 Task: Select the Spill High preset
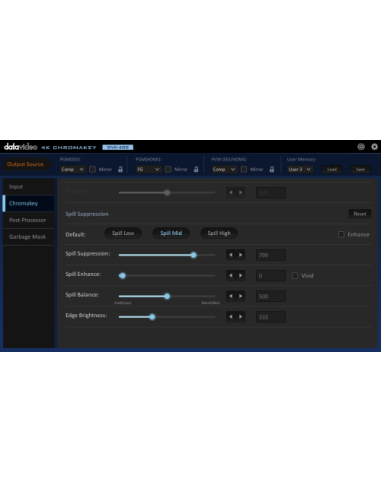(219, 233)
